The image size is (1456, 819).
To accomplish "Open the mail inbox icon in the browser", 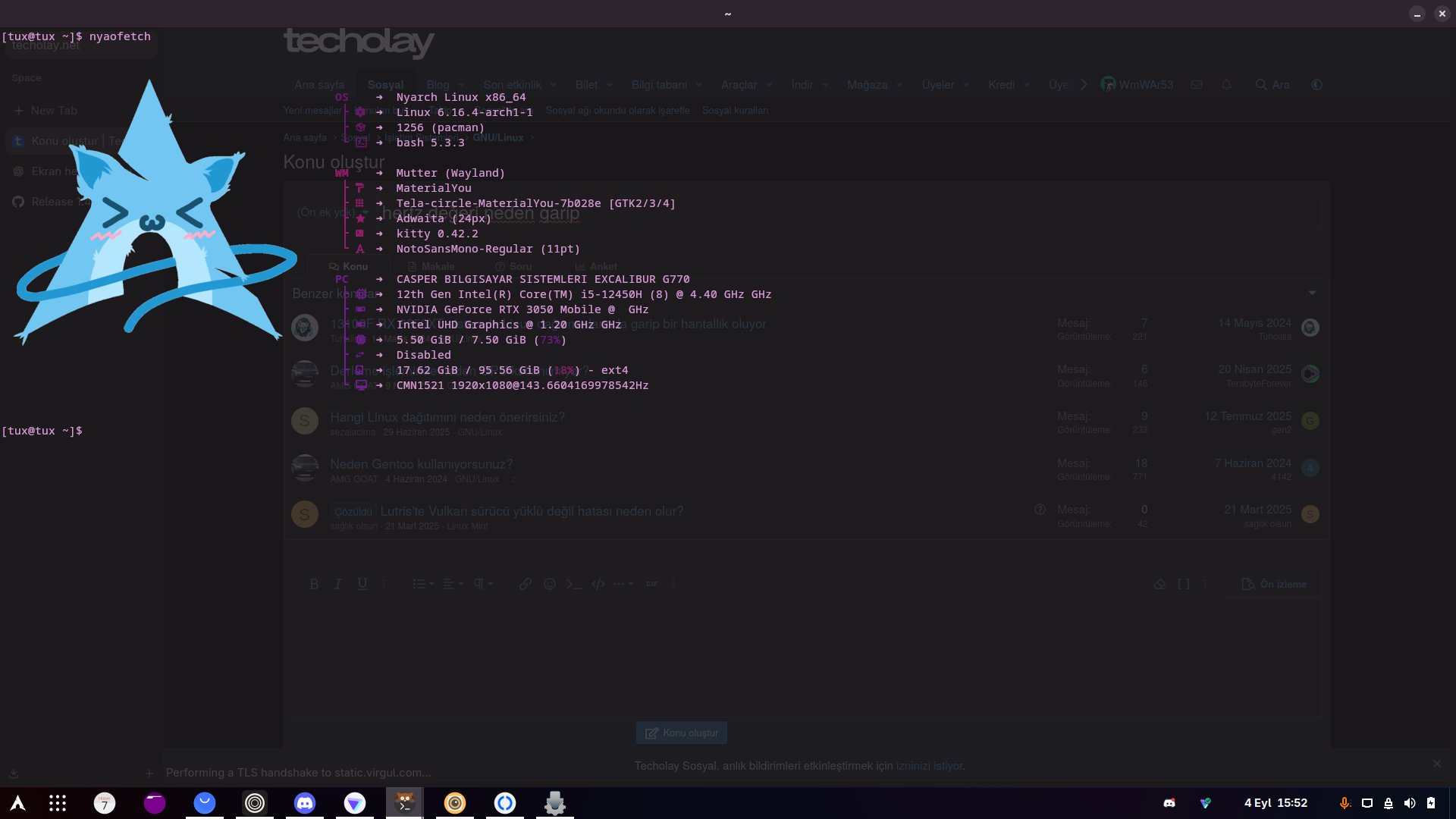I will tap(1197, 85).
